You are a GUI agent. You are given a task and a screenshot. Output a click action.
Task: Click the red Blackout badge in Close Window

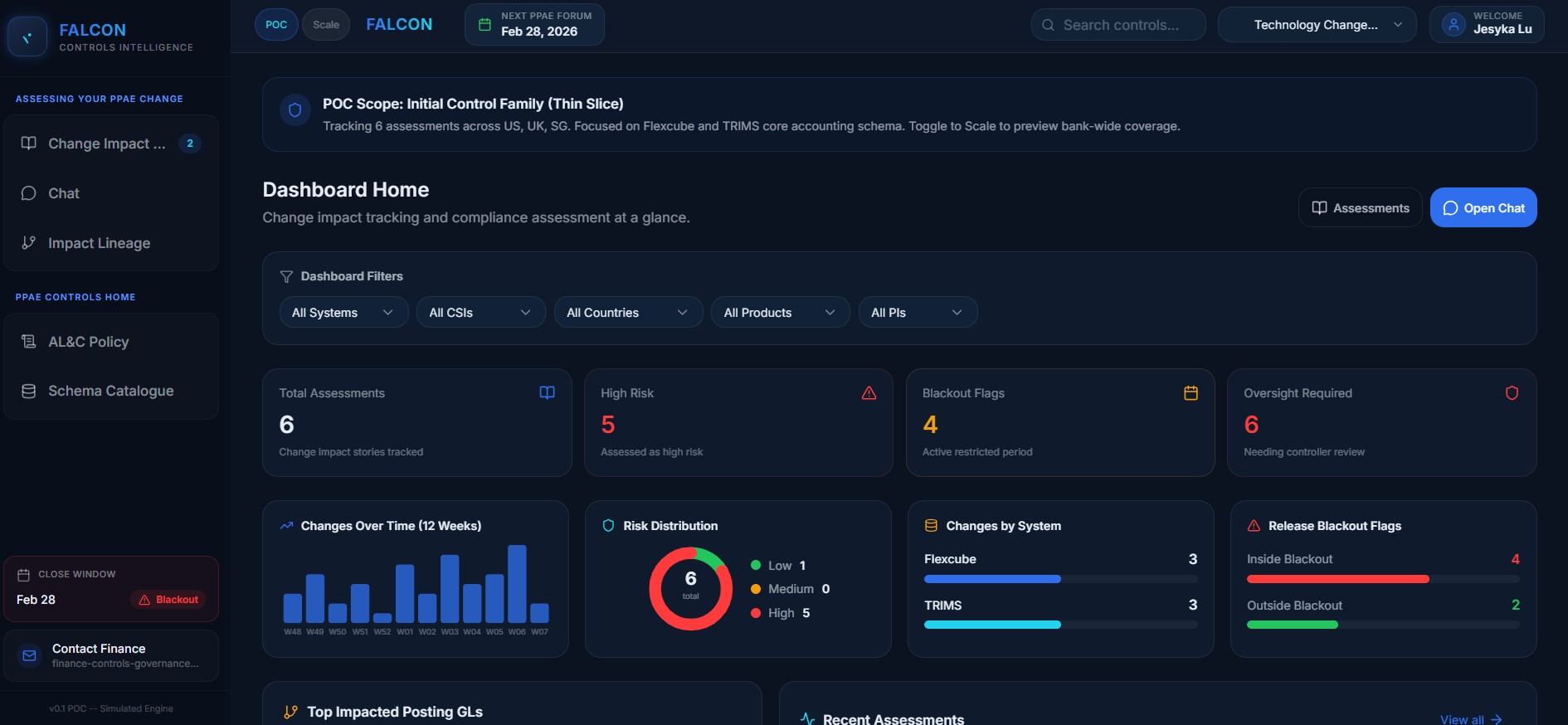tap(168, 600)
